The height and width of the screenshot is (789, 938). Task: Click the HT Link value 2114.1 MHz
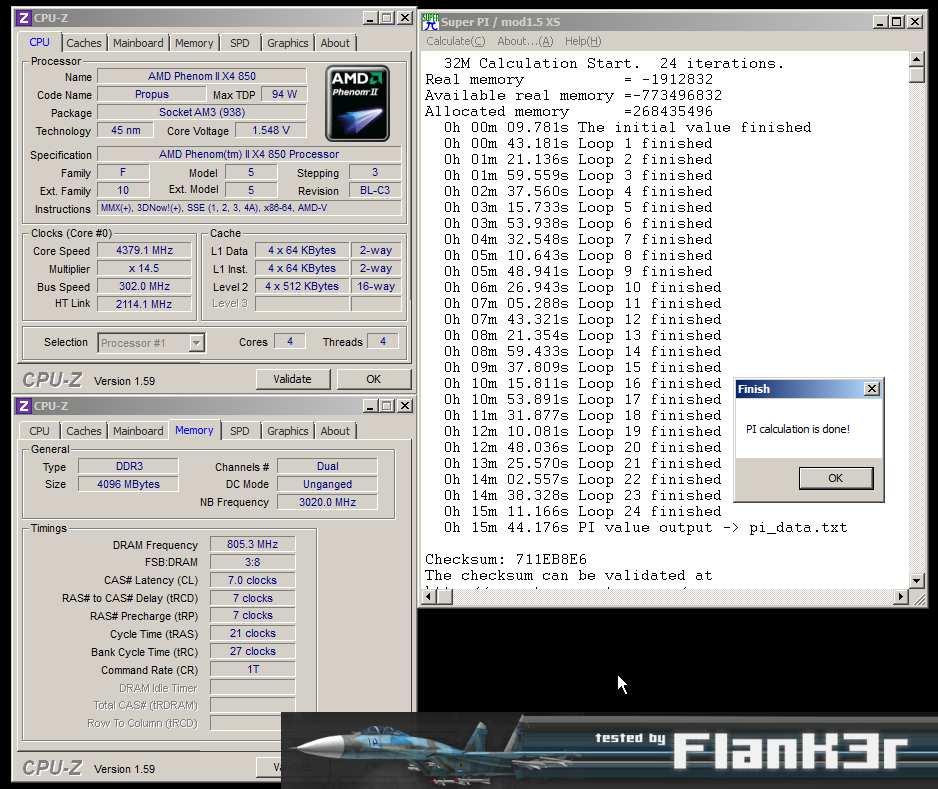click(x=144, y=304)
